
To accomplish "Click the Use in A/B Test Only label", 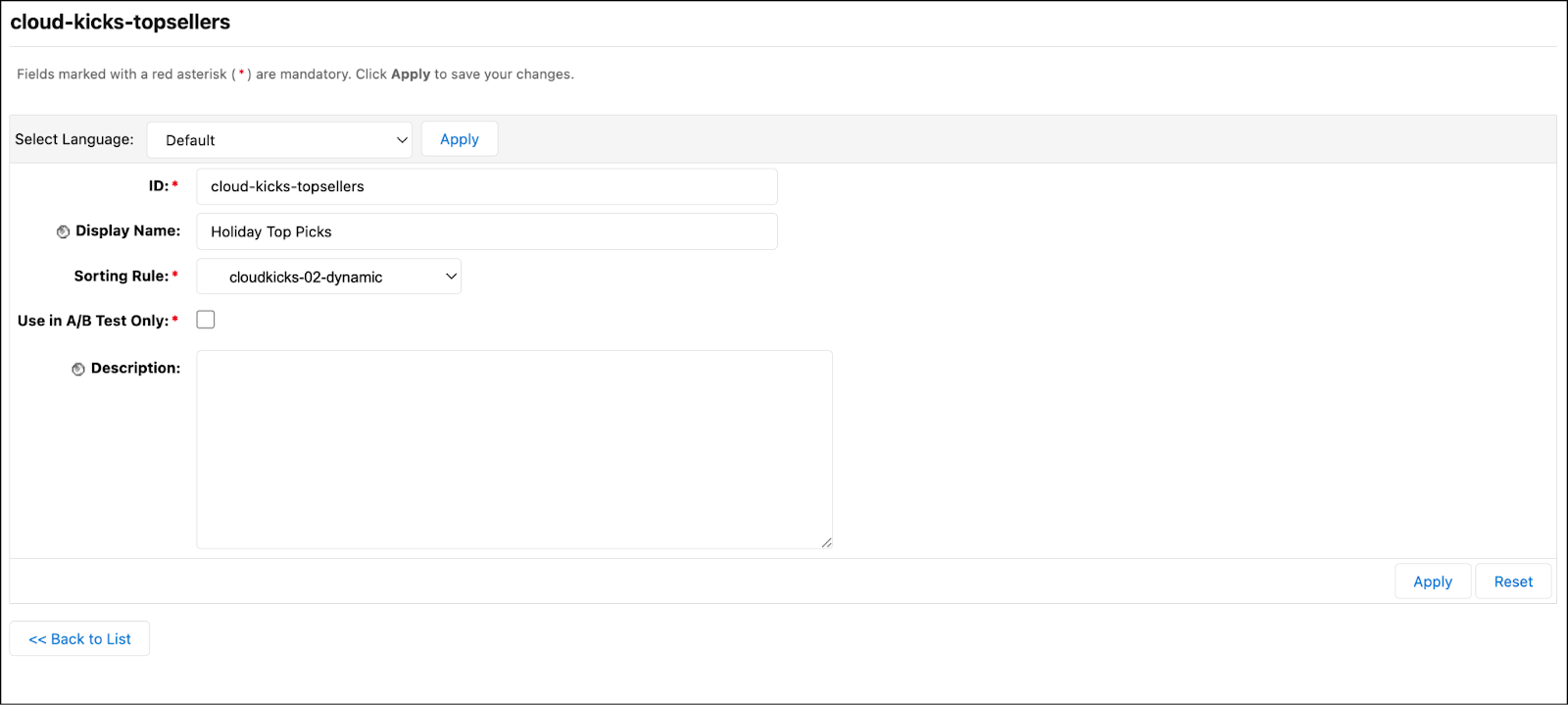I will click(93, 321).
